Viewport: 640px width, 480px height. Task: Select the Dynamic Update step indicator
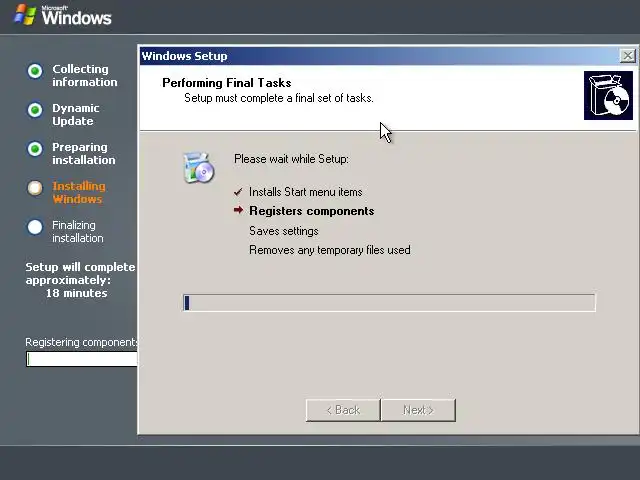pos(35,110)
